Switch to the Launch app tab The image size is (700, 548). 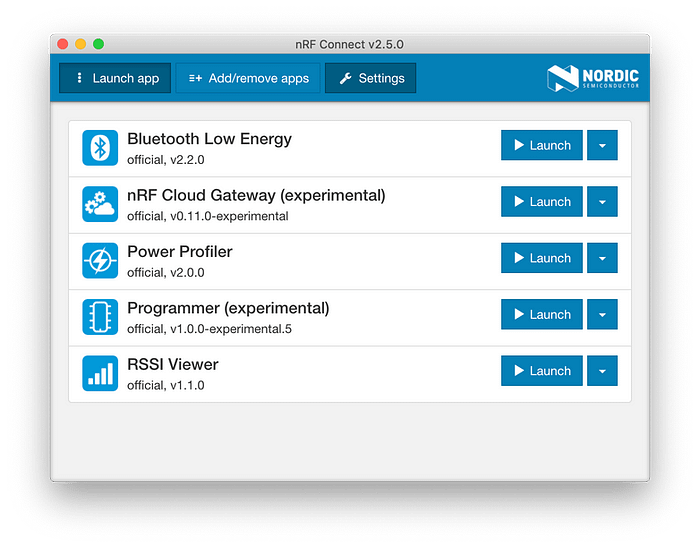tap(115, 78)
